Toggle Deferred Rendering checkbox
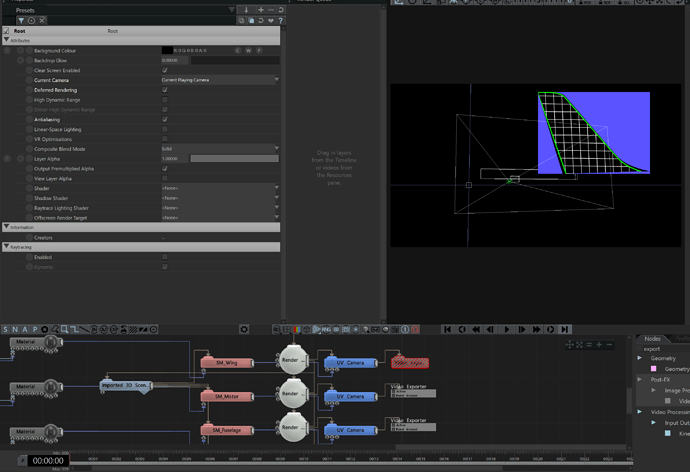The image size is (690, 472). pos(165,90)
